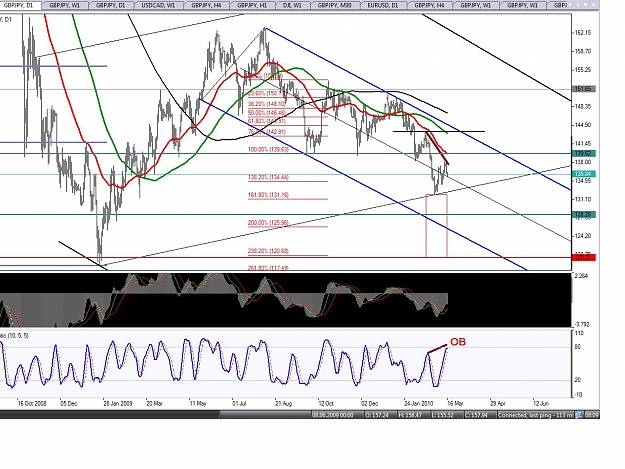Click the 135.84 current price label
Screen dimensions: 625x469
tap(584, 174)
